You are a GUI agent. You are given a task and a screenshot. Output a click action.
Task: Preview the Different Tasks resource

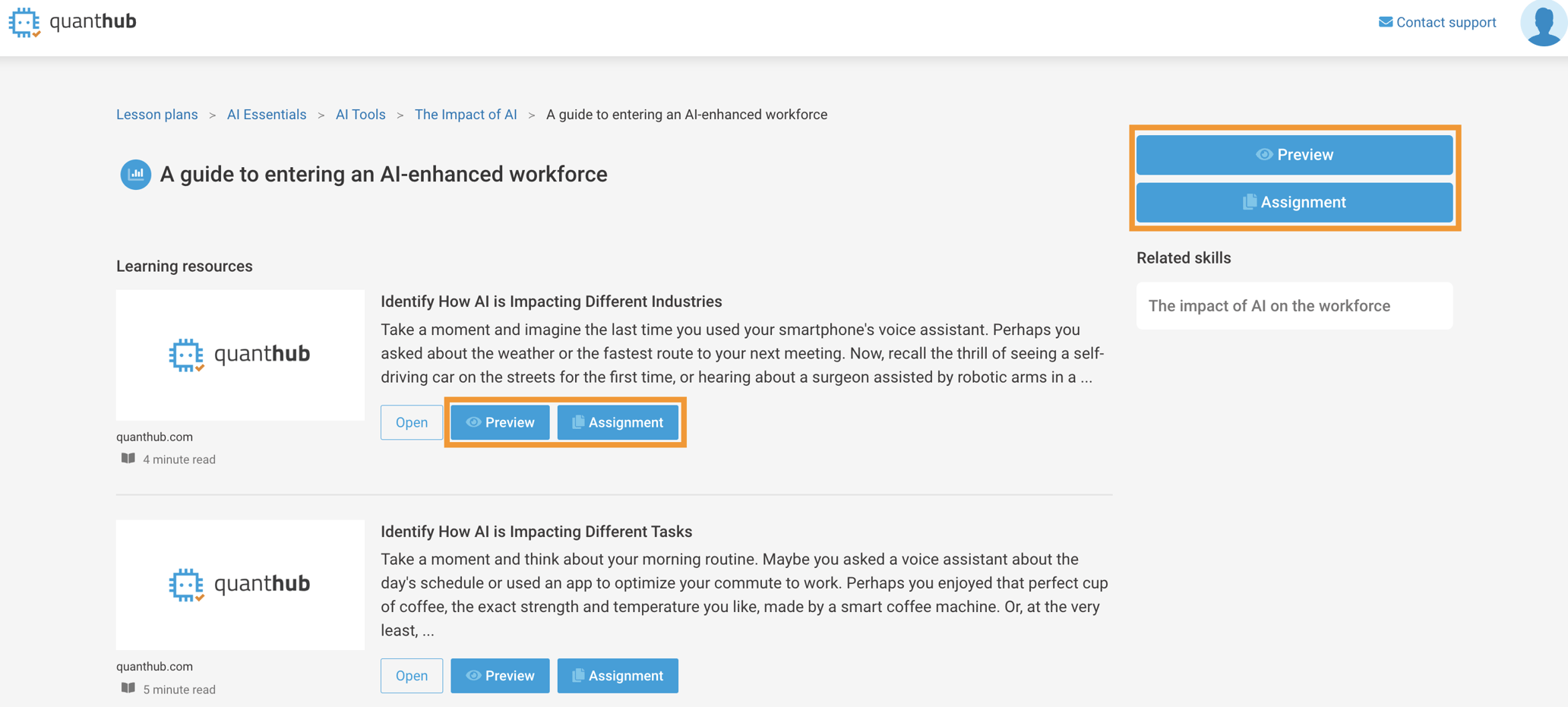(500, 676)
